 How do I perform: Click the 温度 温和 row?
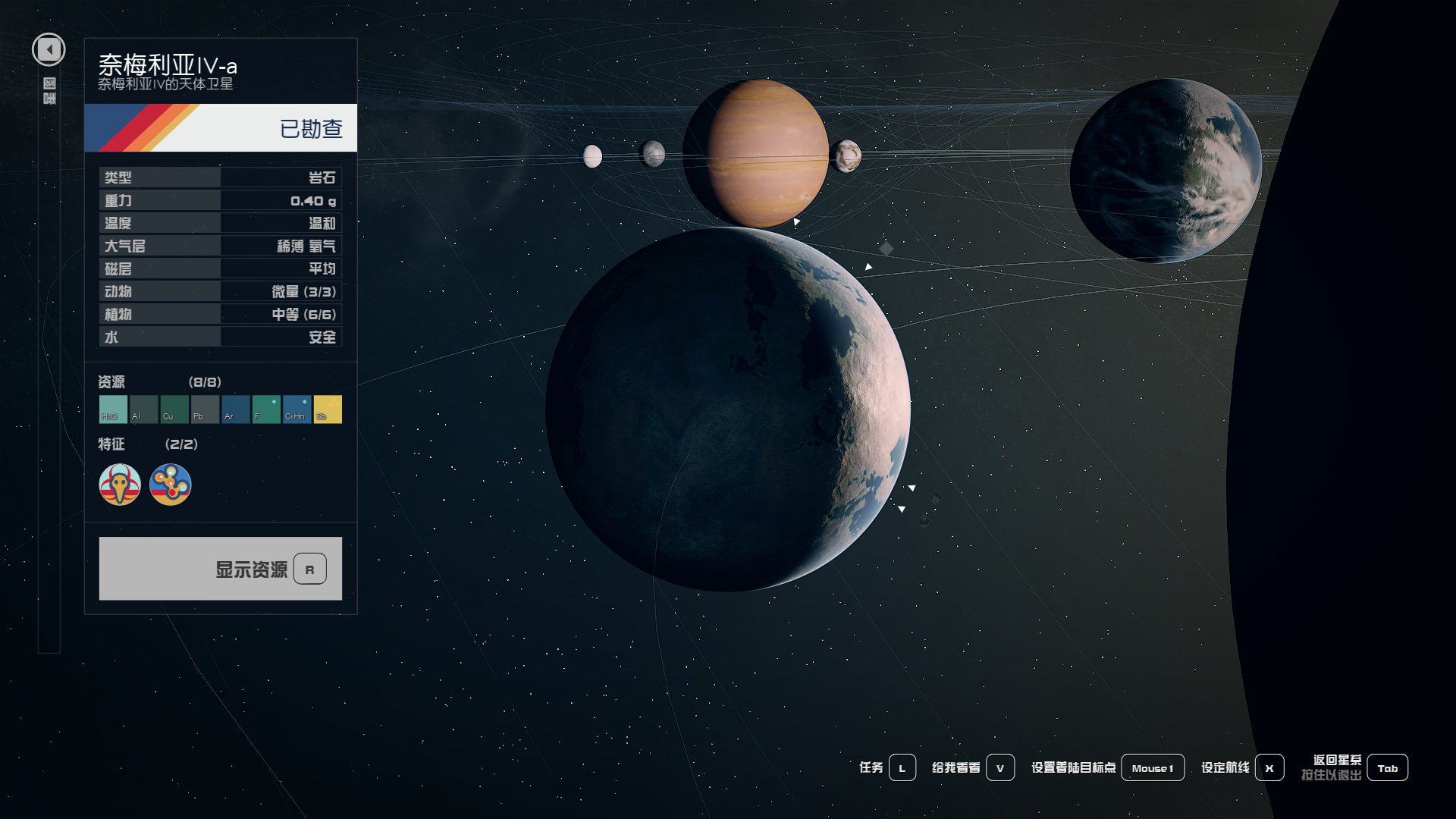(221, 223)
